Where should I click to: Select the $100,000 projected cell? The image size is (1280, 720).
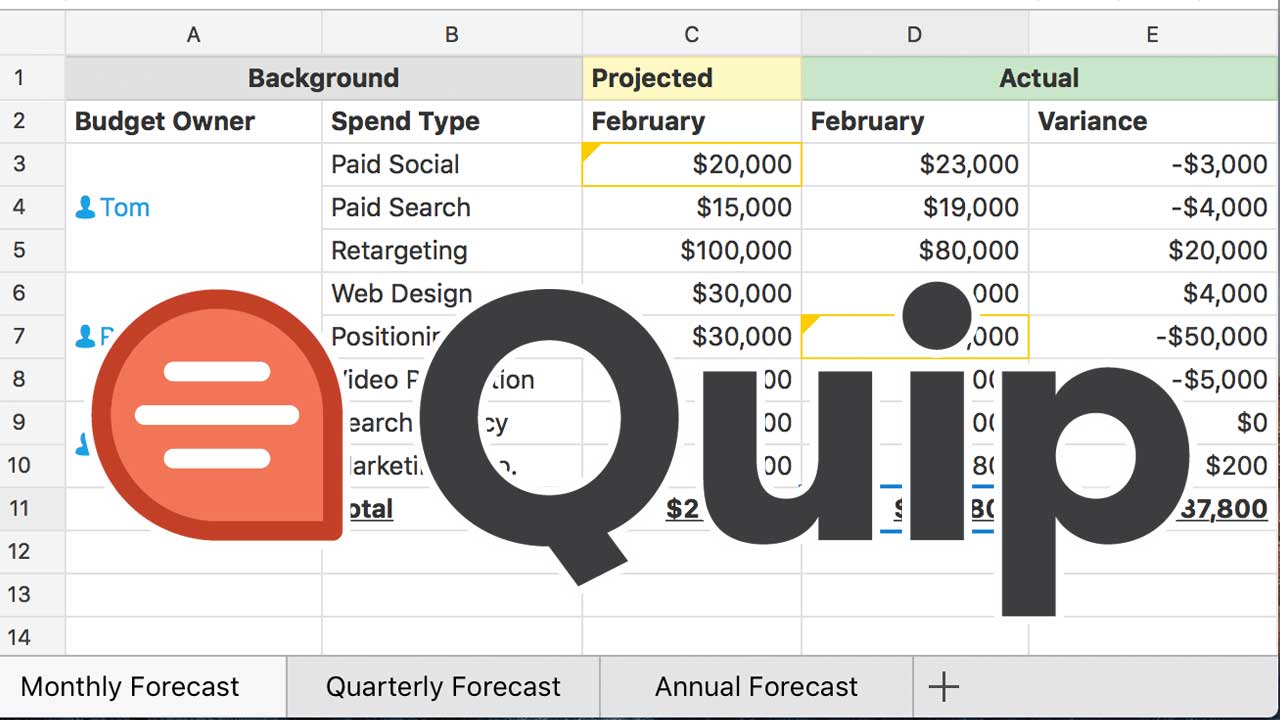point(692,250)
